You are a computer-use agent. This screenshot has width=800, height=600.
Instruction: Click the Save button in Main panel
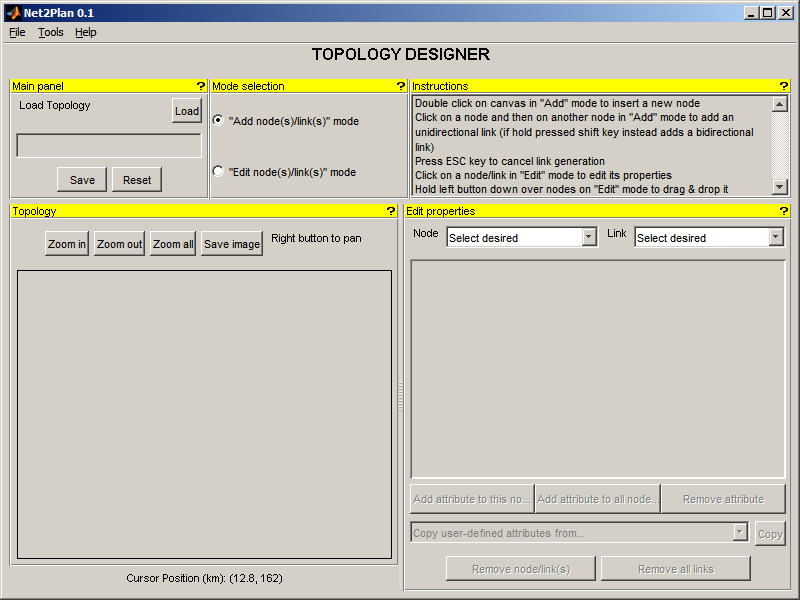click(82, 180)
